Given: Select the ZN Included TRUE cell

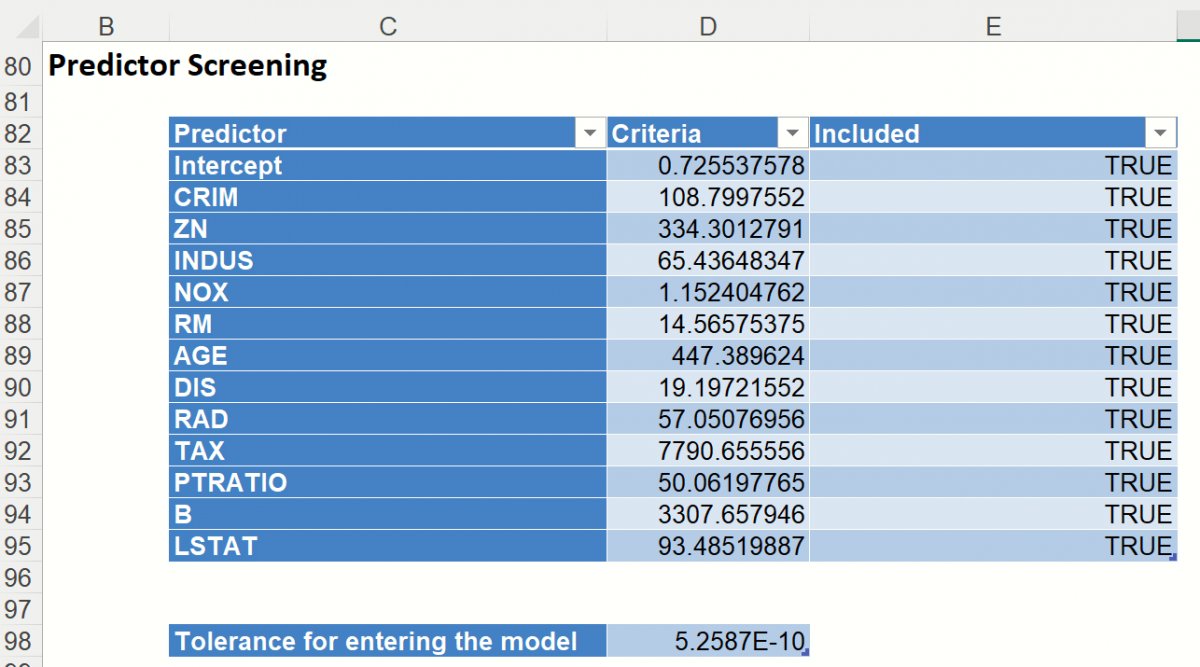Looking at the screenshot, I should pos(993,229).
